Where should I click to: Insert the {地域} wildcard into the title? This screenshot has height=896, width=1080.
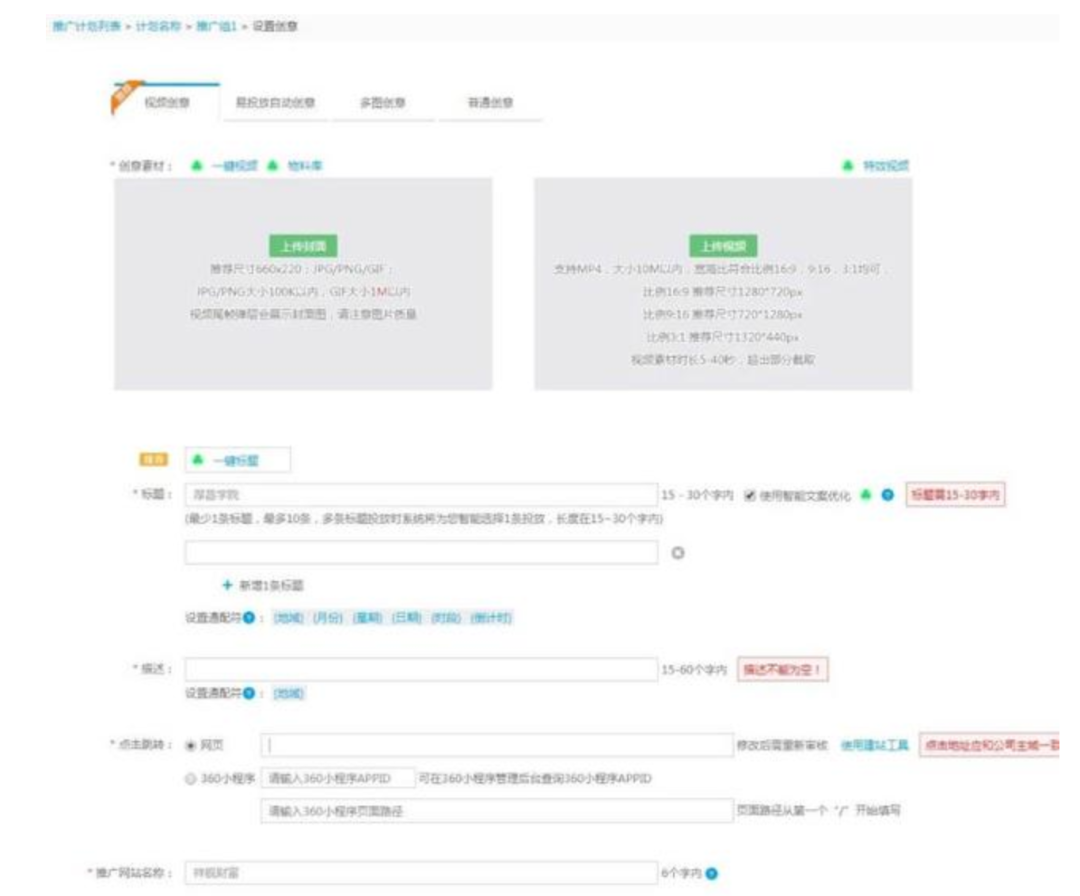coord(289,618)
